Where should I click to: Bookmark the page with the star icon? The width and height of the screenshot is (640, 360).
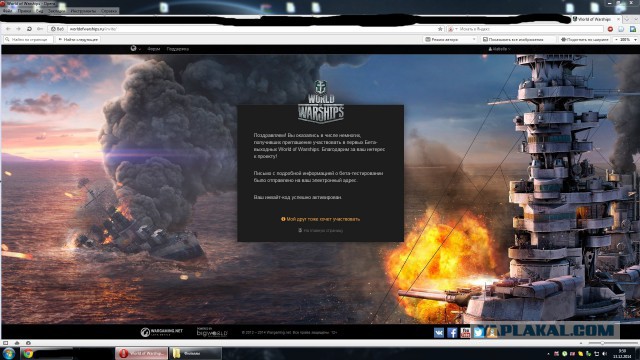click(x=440, y=29)
